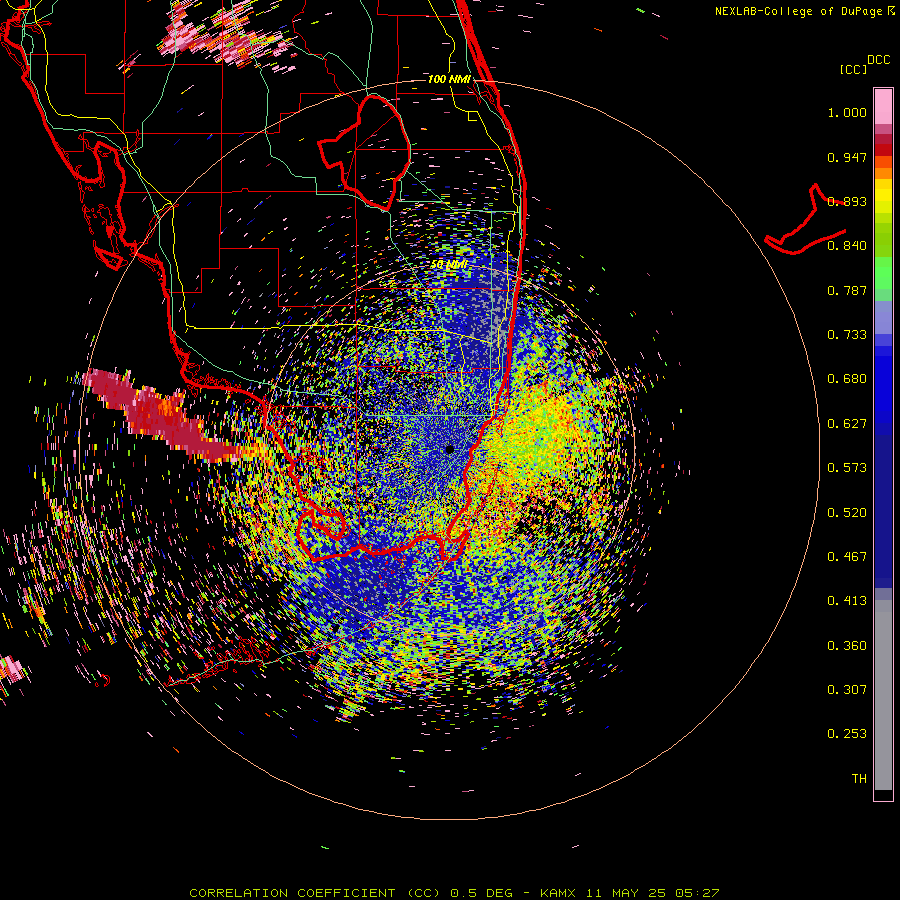Click the 0.413 color scale value
The height and width of the screenshot is (900, 900).
coord(847,601)
